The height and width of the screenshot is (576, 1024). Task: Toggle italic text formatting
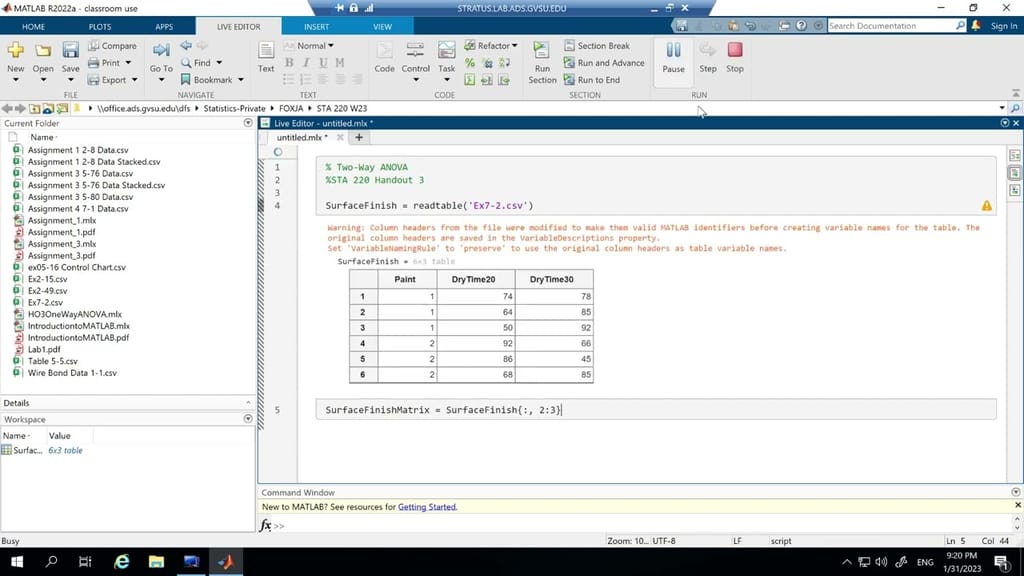pos(306,63)
